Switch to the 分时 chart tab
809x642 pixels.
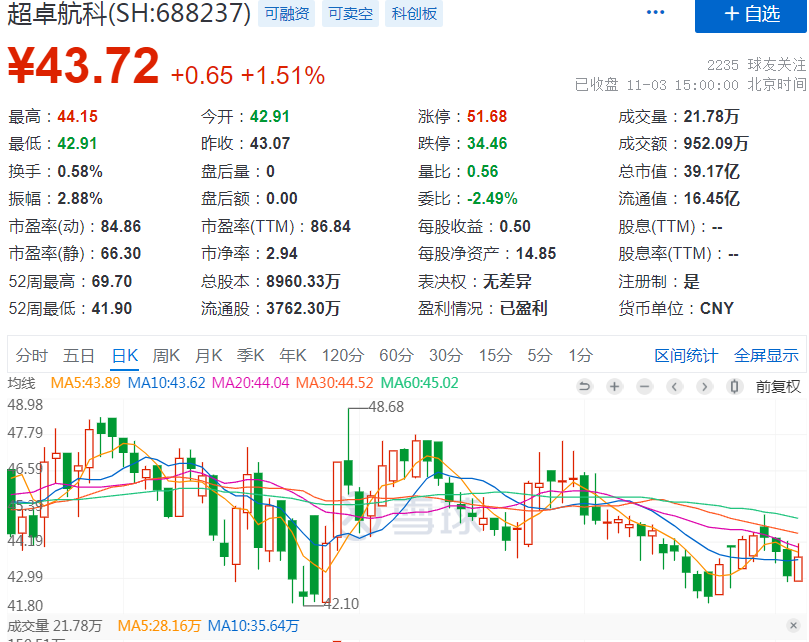point(31,356)
